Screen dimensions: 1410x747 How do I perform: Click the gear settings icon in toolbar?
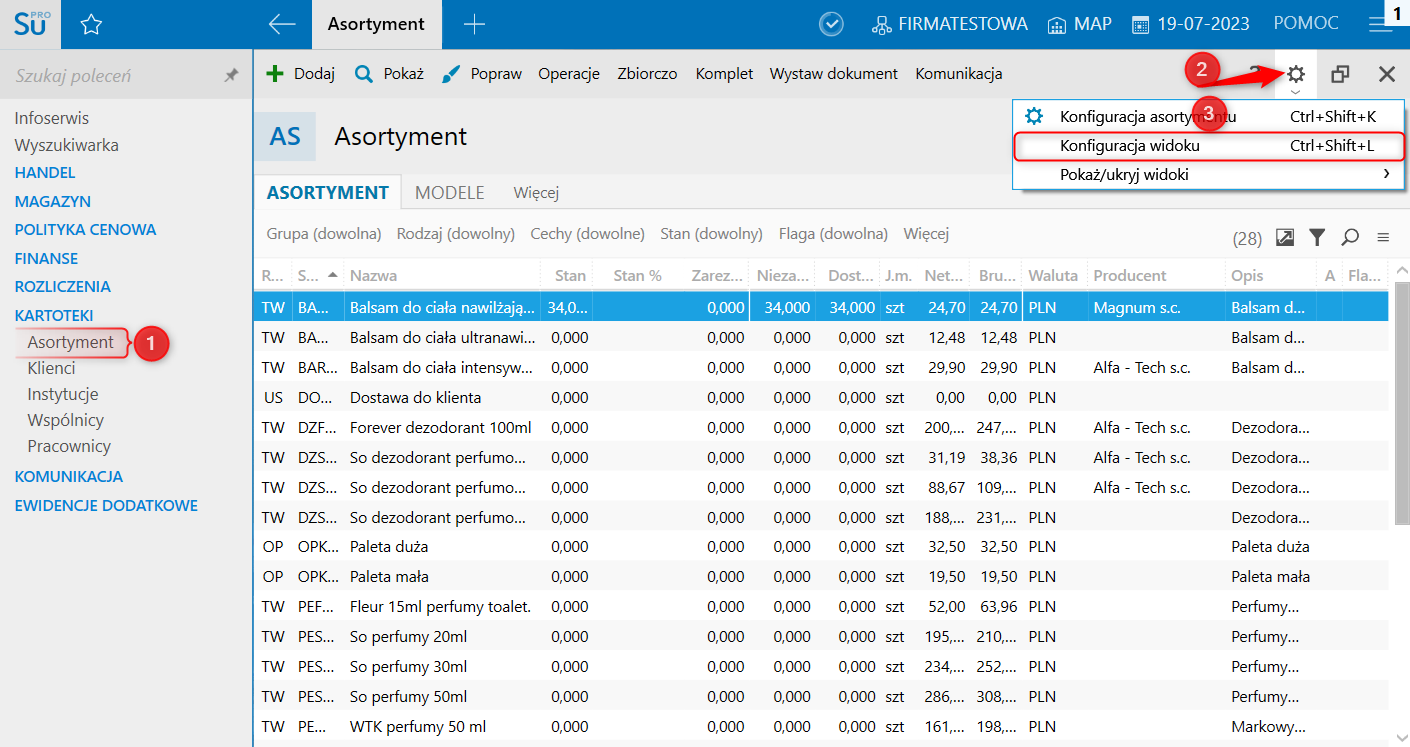(1296, 74)
